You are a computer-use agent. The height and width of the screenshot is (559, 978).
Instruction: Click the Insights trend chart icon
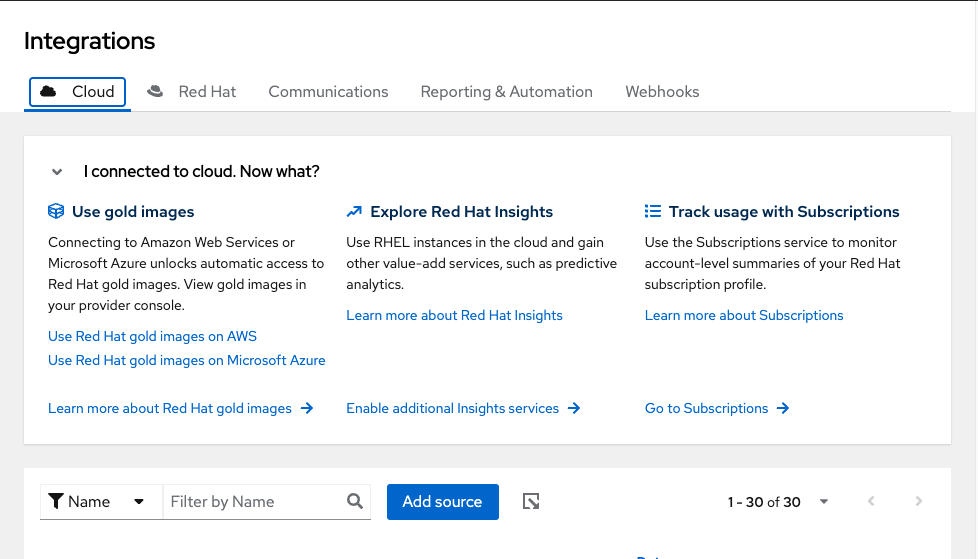pos(354,212)
